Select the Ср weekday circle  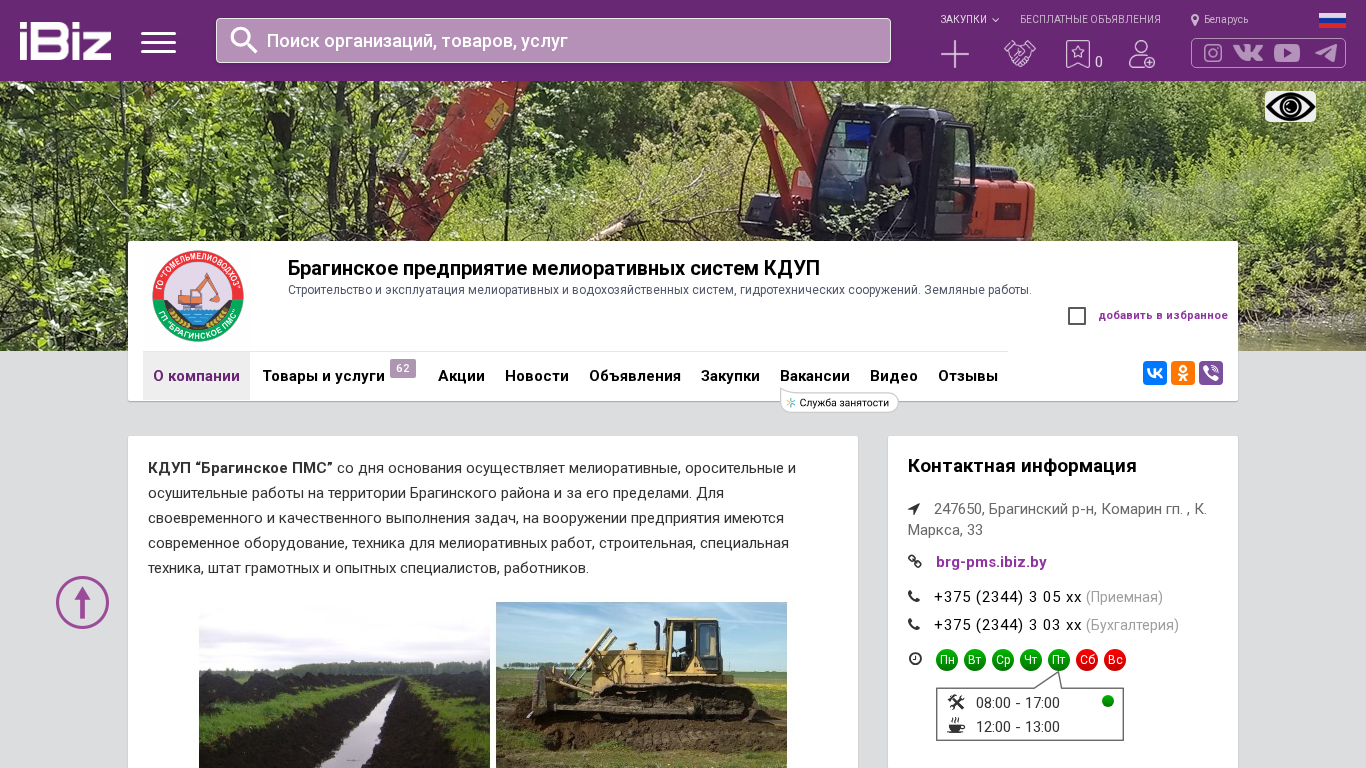point(1003,660)
